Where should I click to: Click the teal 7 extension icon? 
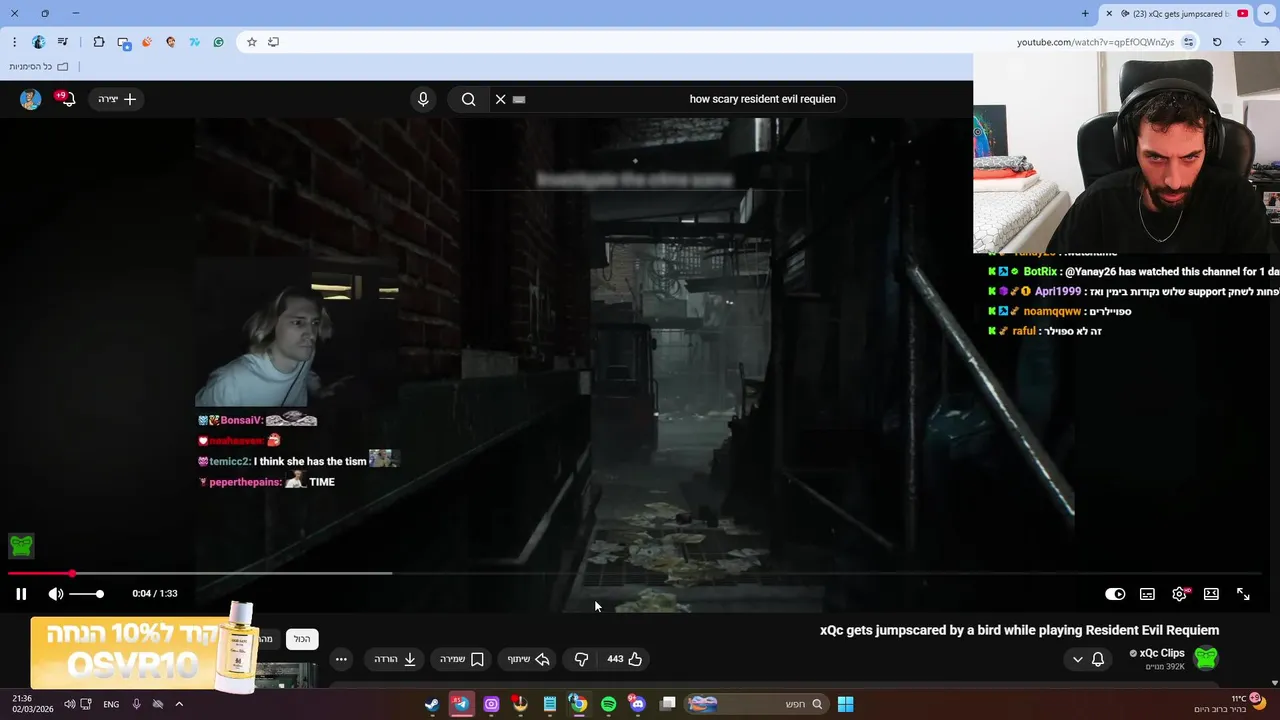tap(195, 42)
